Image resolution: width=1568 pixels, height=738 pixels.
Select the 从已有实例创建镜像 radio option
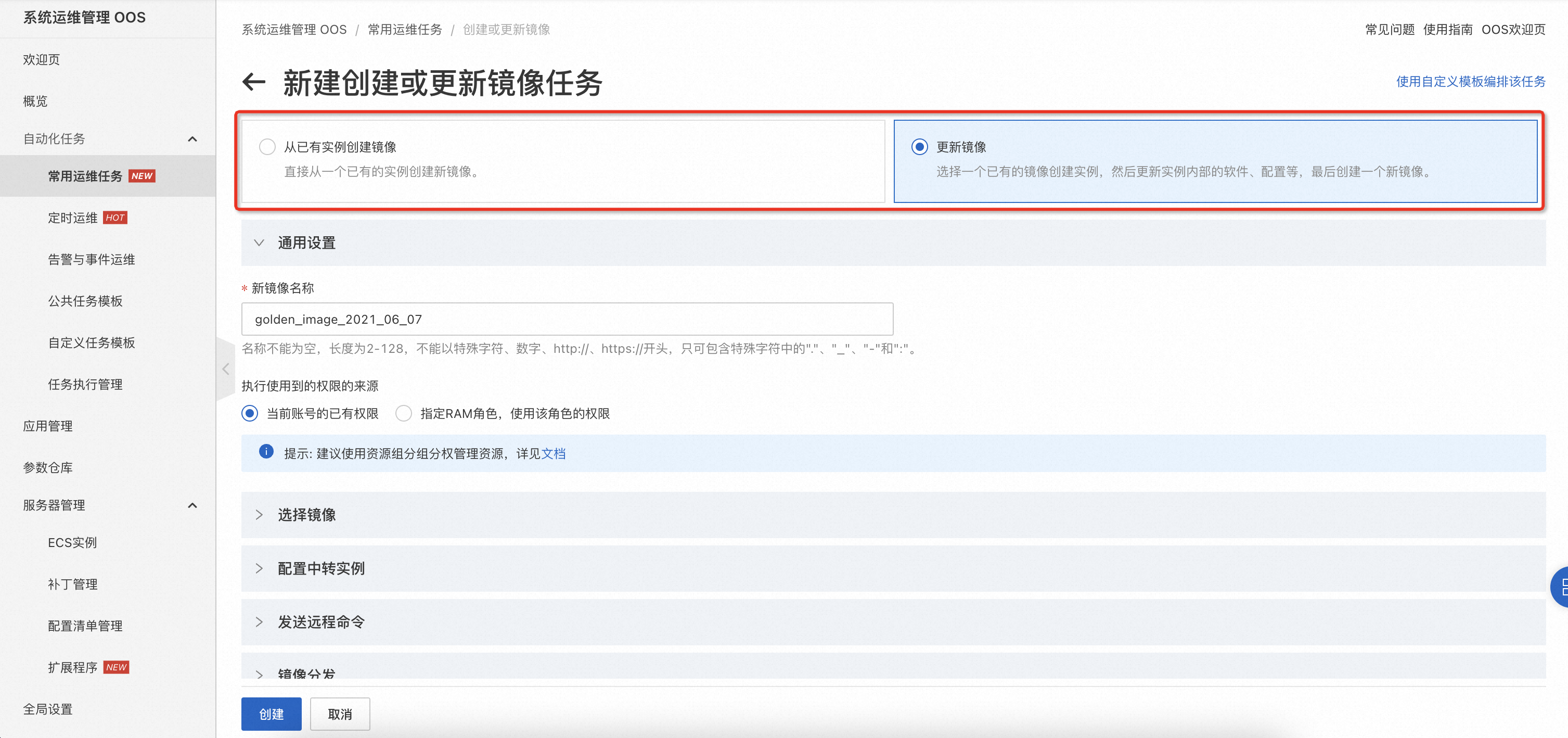(267, 147)
